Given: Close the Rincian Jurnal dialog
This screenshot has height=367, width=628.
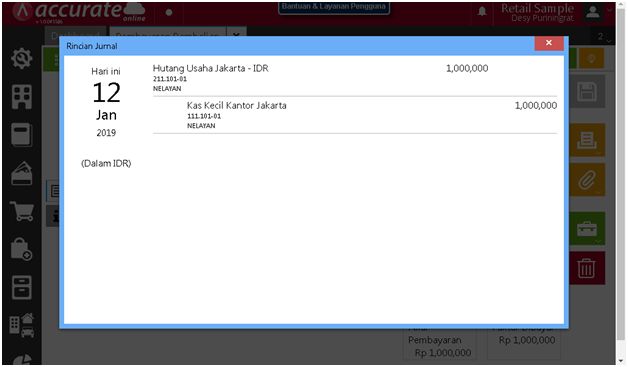Looking at the screenshot, I should 549,43.
